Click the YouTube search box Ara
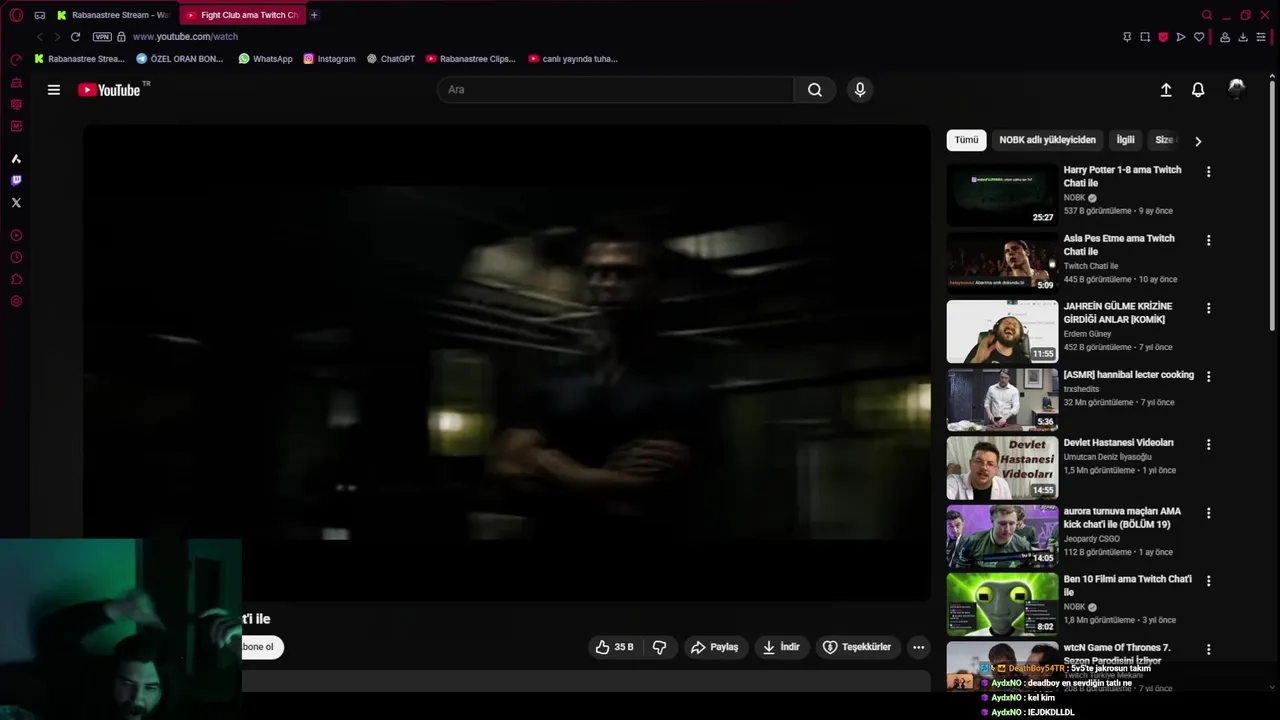The width and height of the screenshot is (1280, 720). click(615, 90)
